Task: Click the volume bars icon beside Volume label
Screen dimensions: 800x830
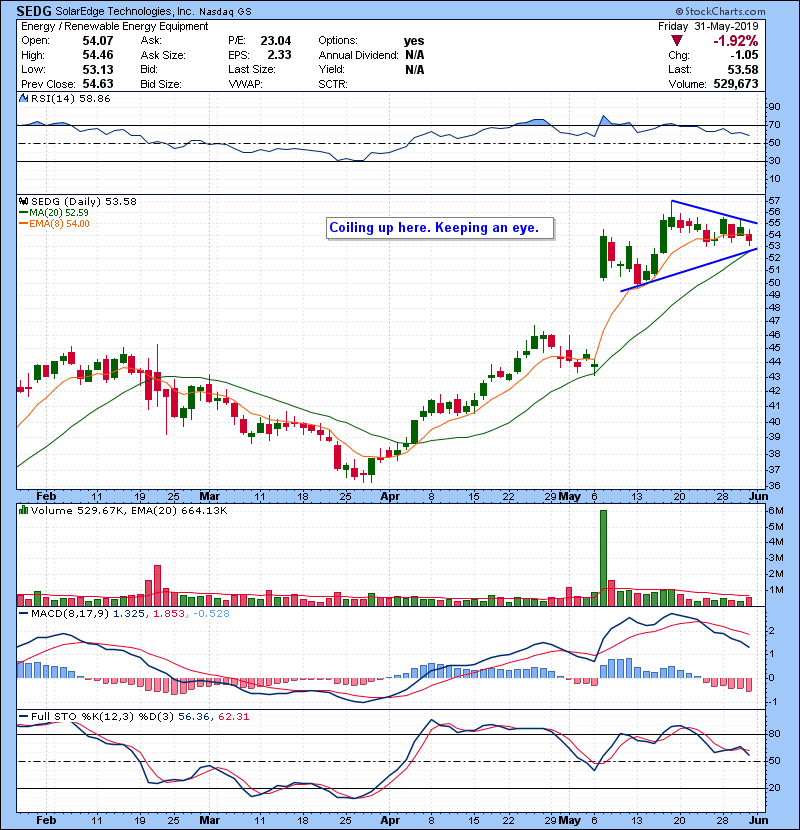Action: 23,510
